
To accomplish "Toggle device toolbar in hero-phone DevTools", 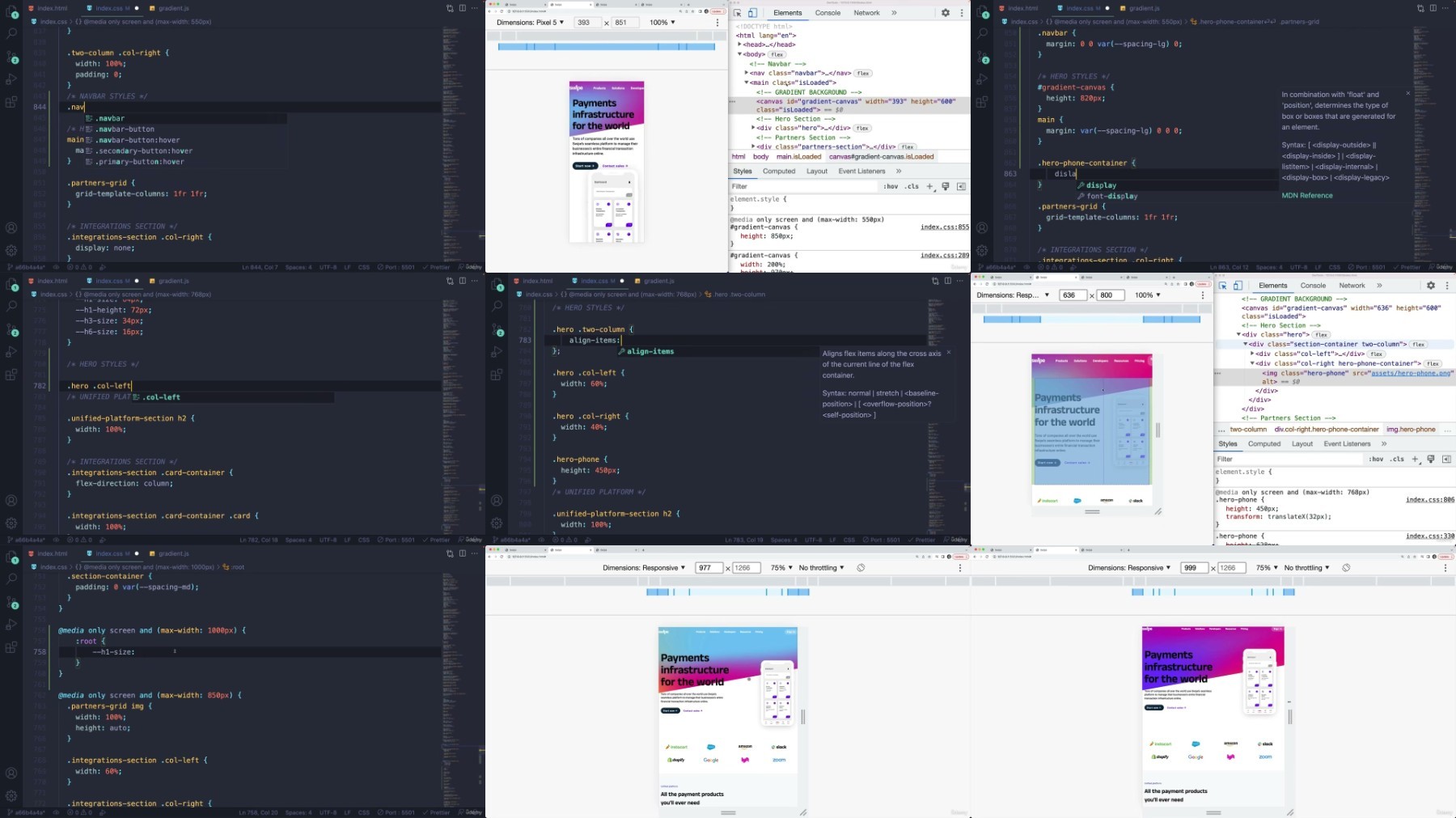I will 1238,286.
